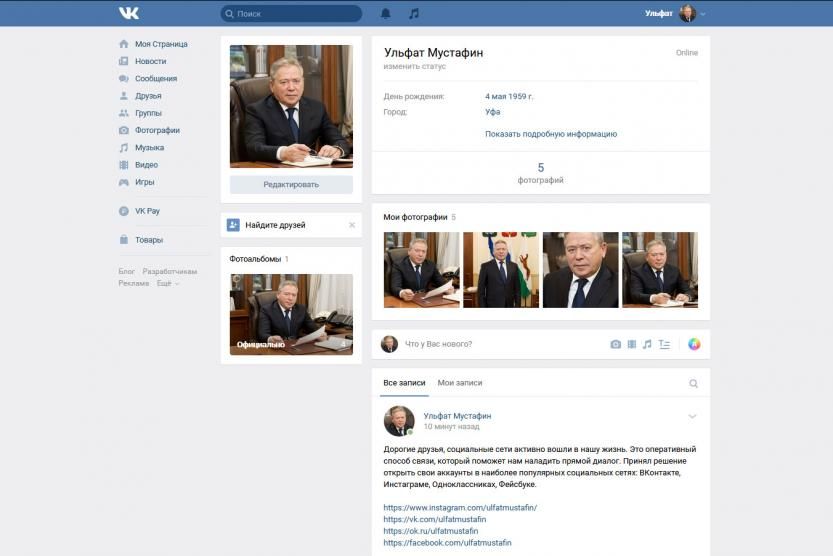Attach a photo via camera icon

tap(615, 344)
